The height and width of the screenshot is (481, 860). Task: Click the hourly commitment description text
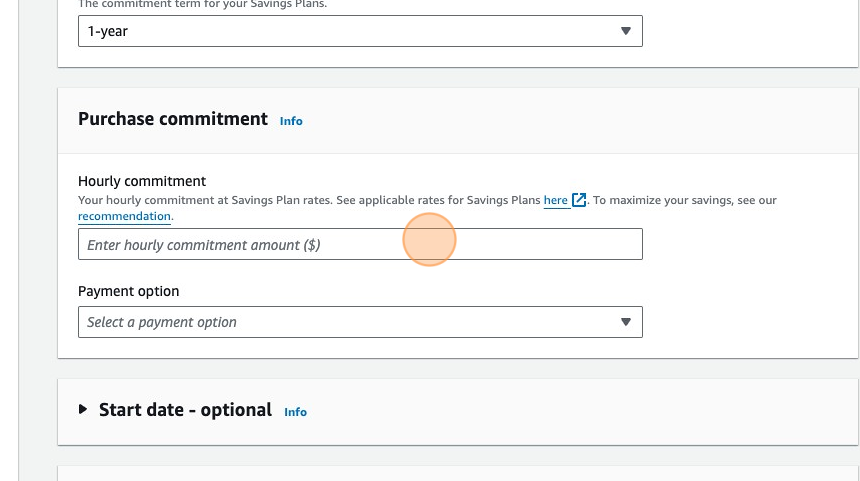[x=300, y=201]
